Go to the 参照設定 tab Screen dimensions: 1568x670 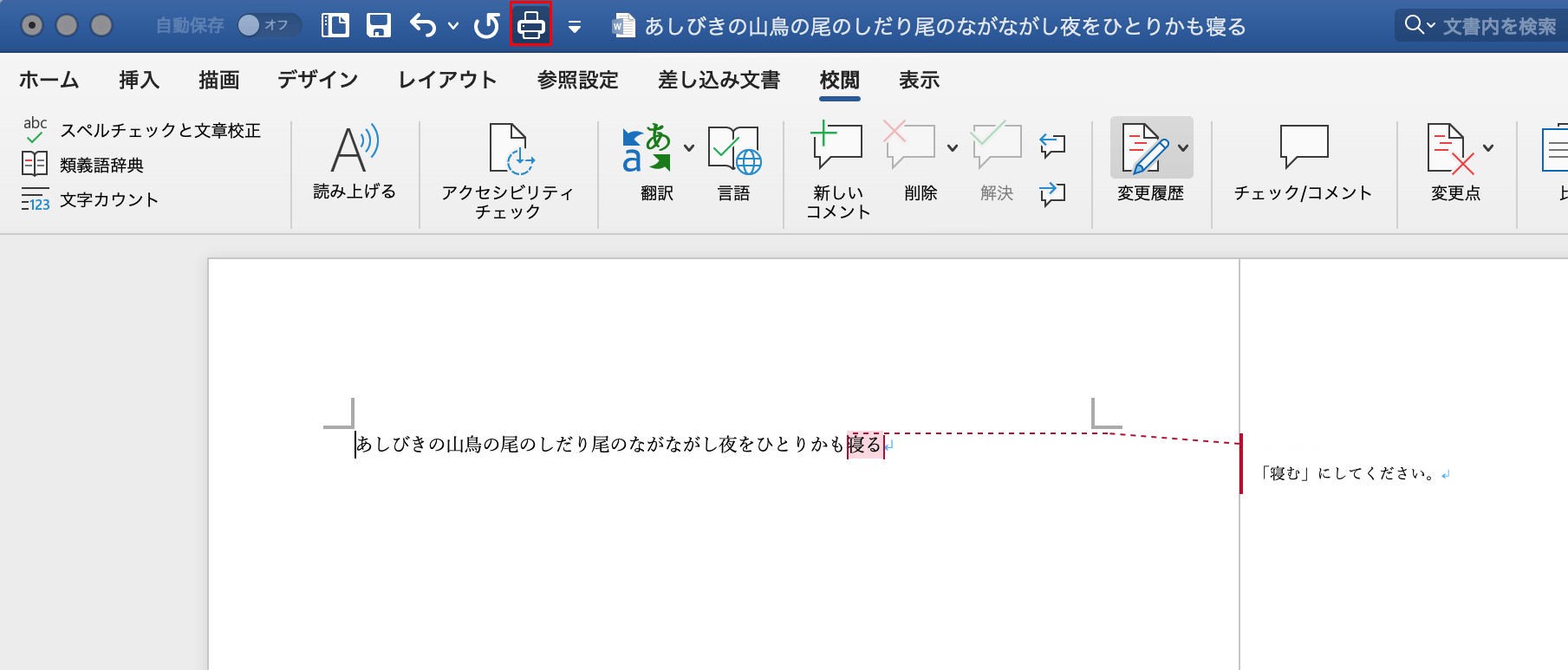(578, 80)
